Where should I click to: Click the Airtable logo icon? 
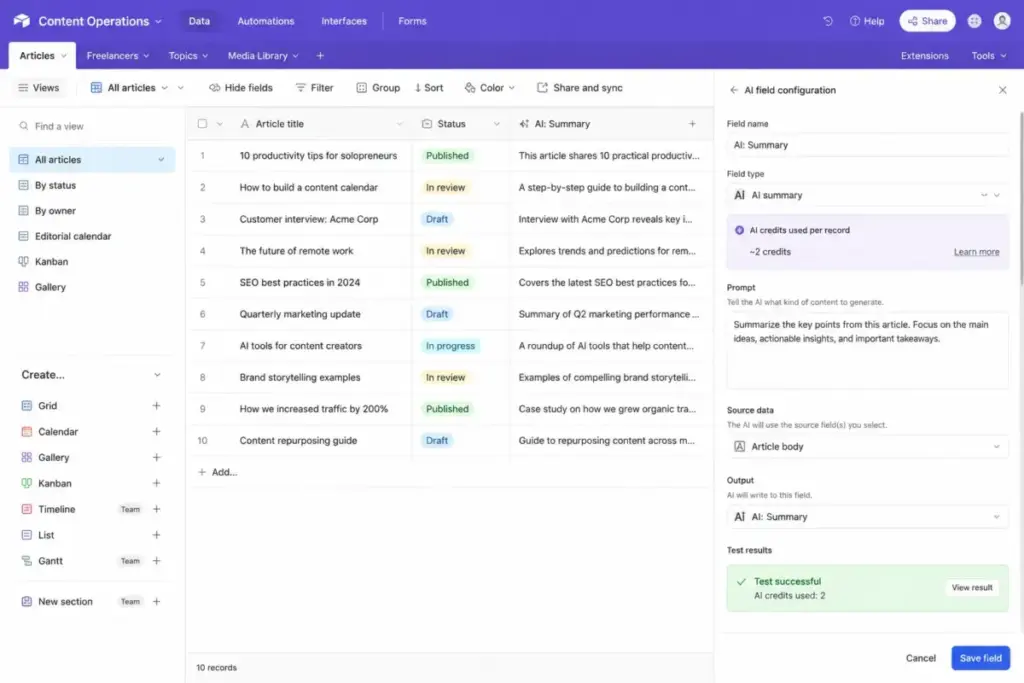click(x=22, y=21)
